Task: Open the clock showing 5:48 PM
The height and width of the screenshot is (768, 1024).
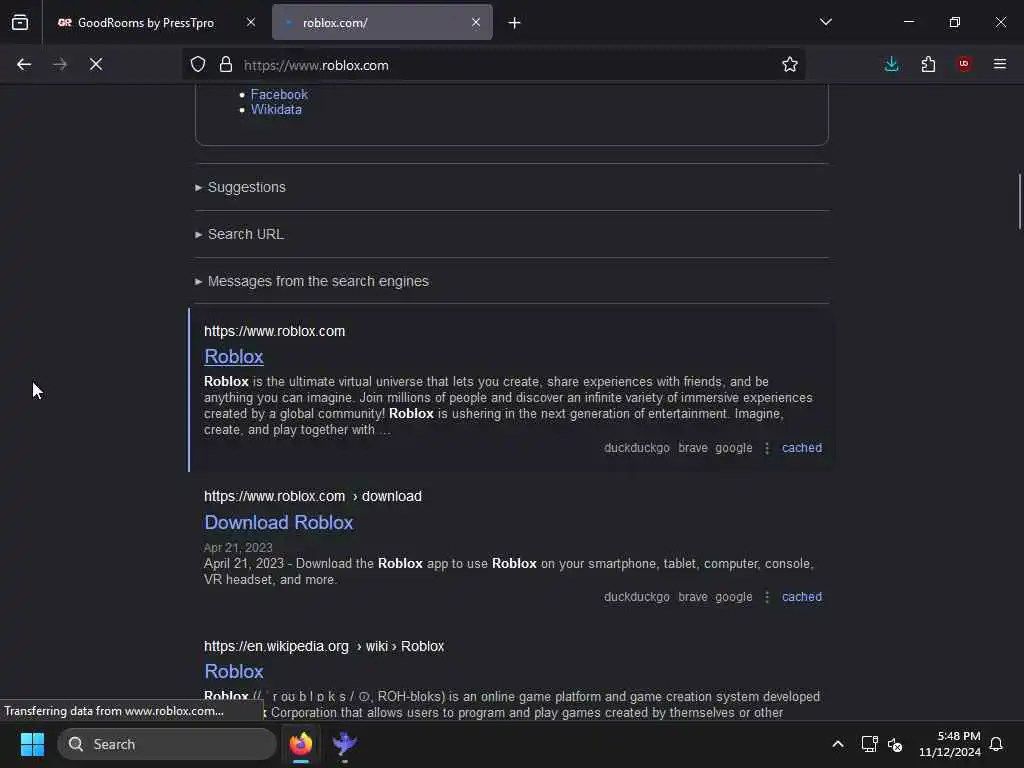Action: click(950, 744)
